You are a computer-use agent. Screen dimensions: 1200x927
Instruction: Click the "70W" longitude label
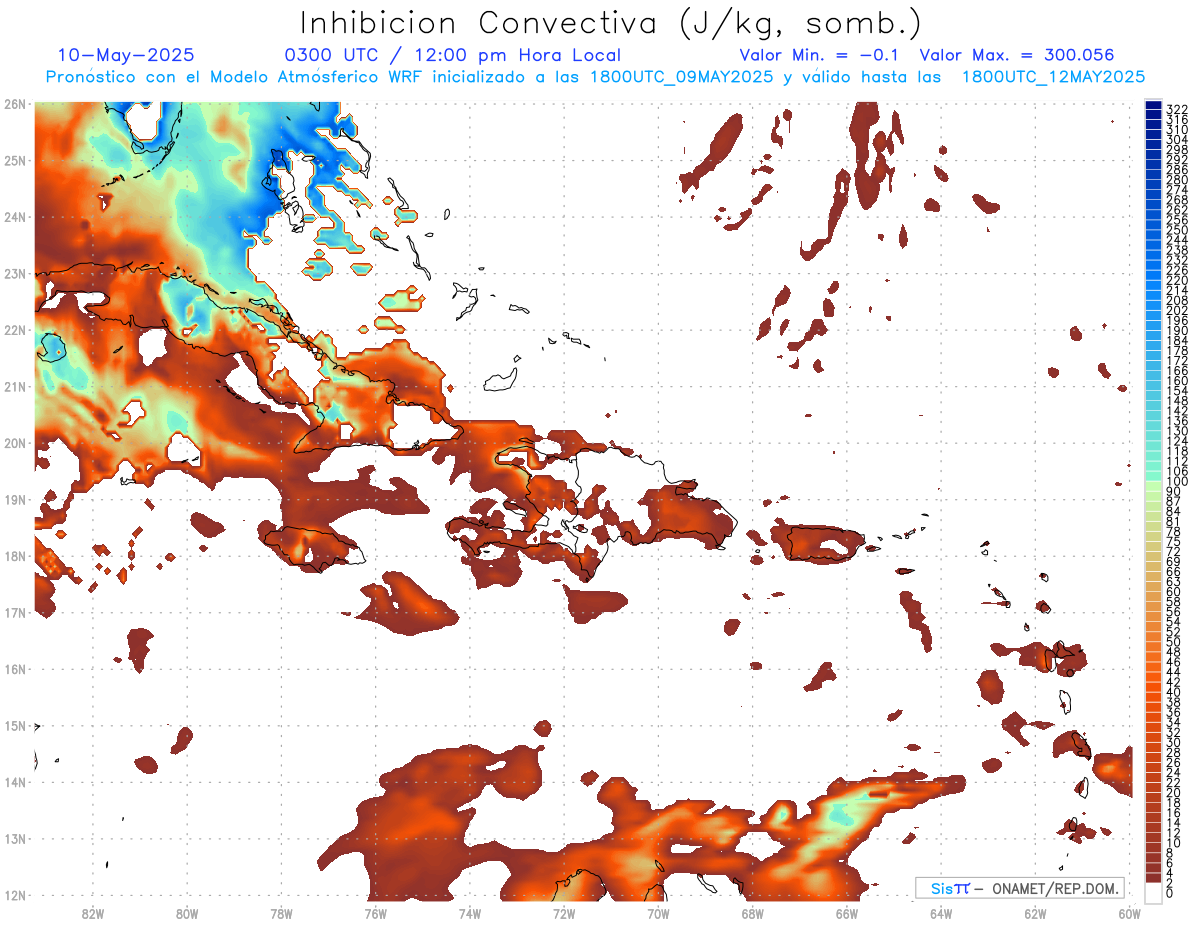(658, 913)
